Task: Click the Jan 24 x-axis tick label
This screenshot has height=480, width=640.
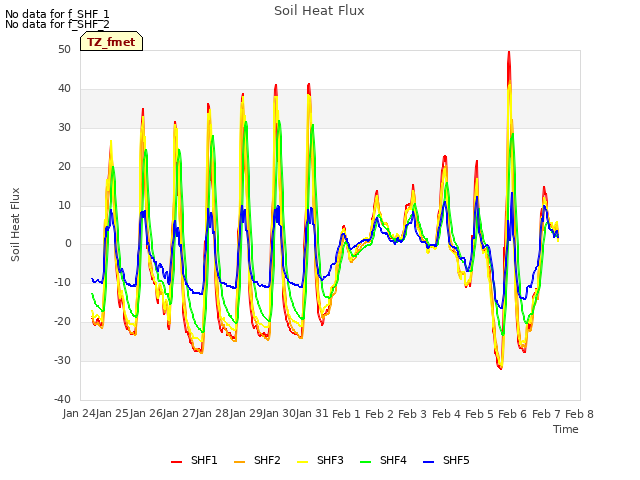Action: (79, 413)
